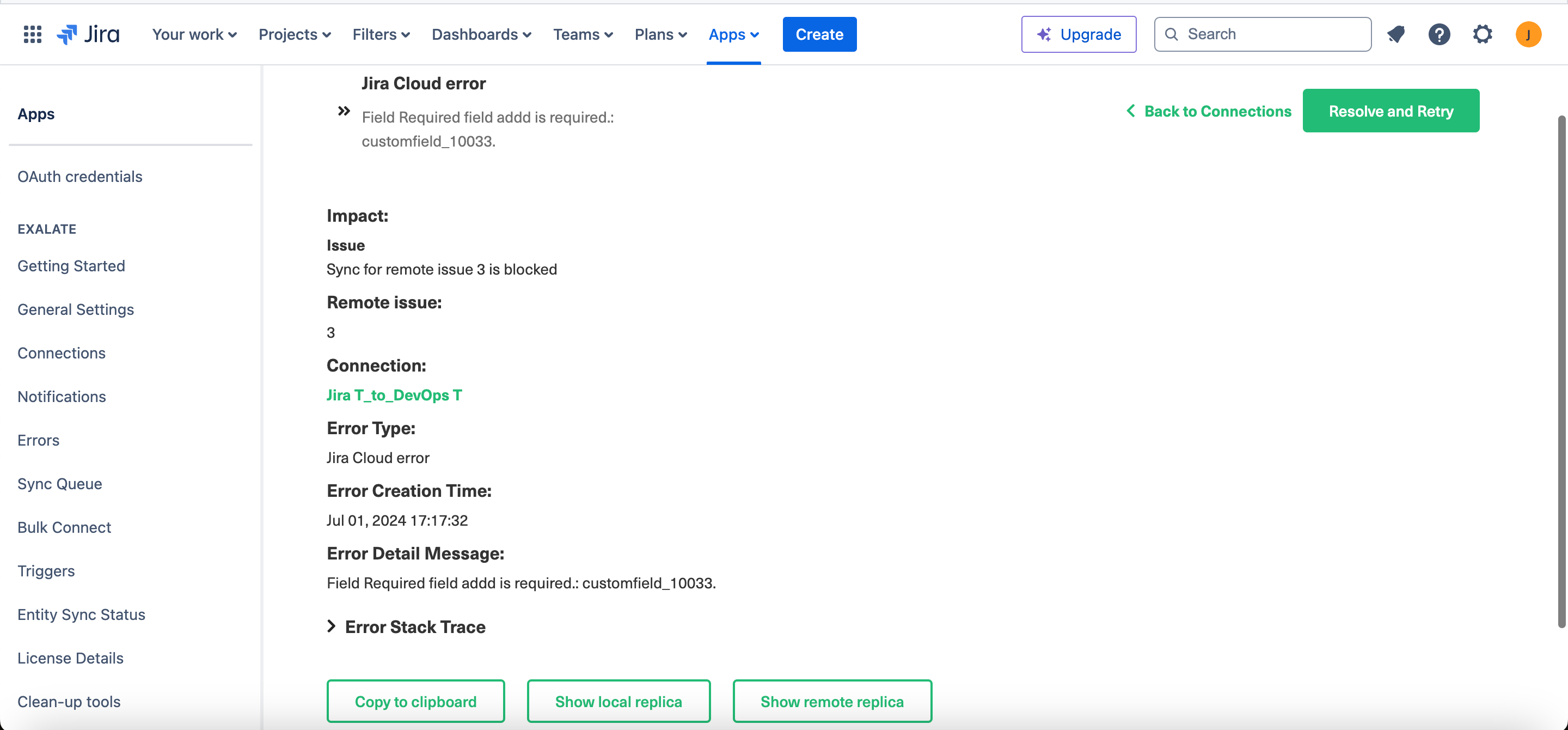Open Entity Sync Status in sidebar
The height and width of the screenshot is (730, 1568).
tap(82, 615)
